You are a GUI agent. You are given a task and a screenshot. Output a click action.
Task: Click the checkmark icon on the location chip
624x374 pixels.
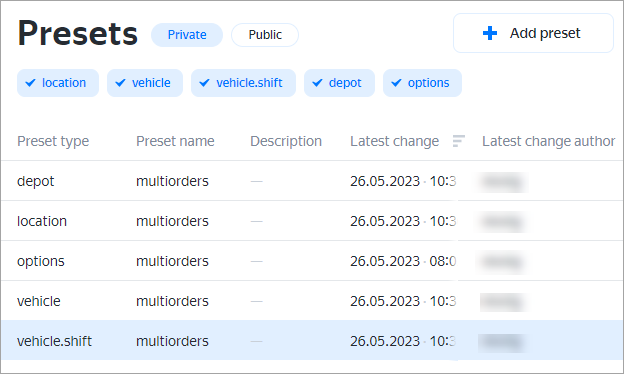click(30, 83)
